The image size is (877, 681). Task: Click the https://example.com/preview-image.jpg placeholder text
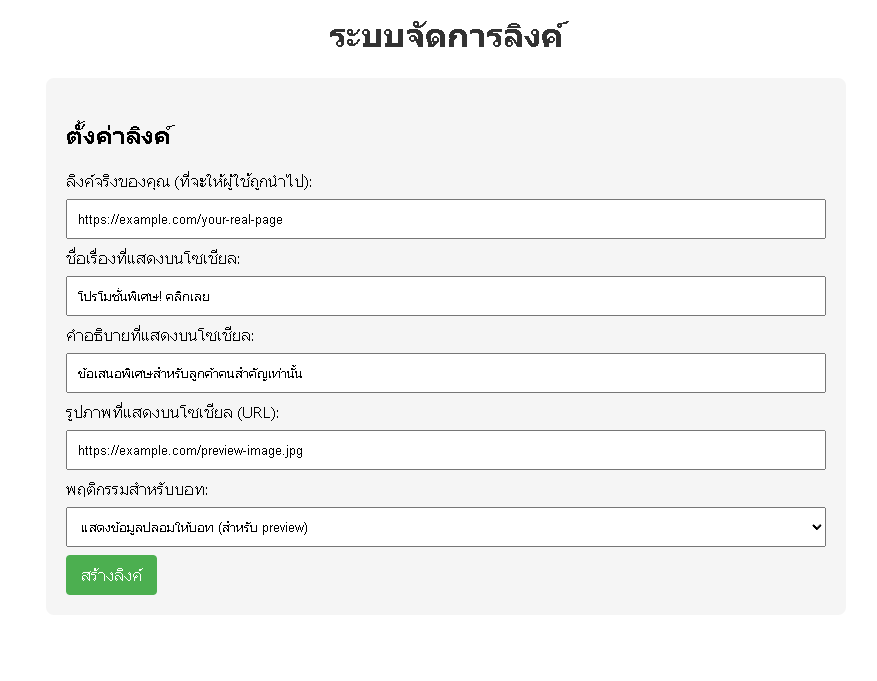pyautogui.click(x=190, y=451)
